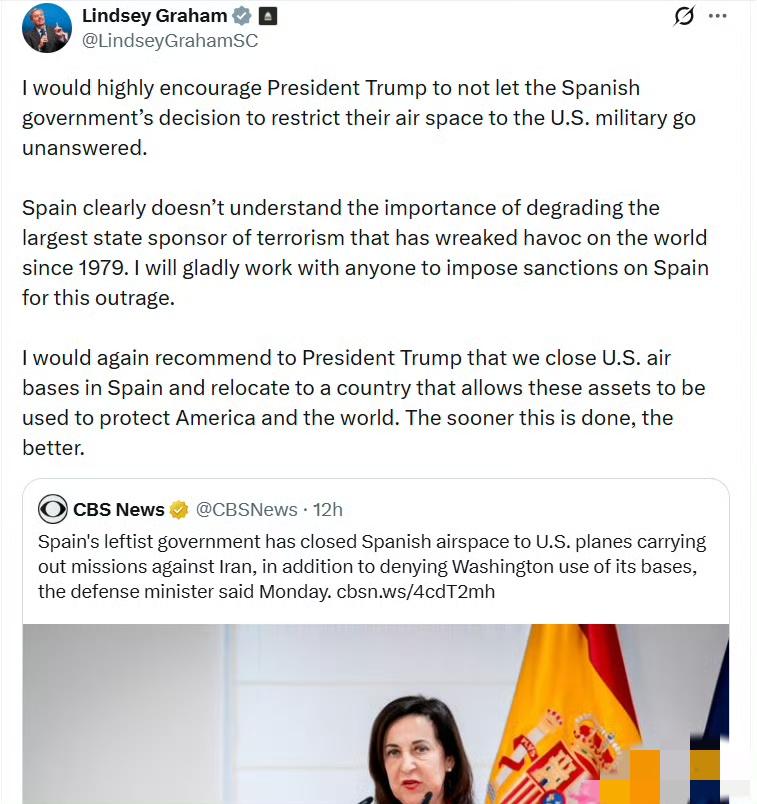Click the government affiliation badge icon
Viewport: 757px width, 804px height.
[267, 16]
